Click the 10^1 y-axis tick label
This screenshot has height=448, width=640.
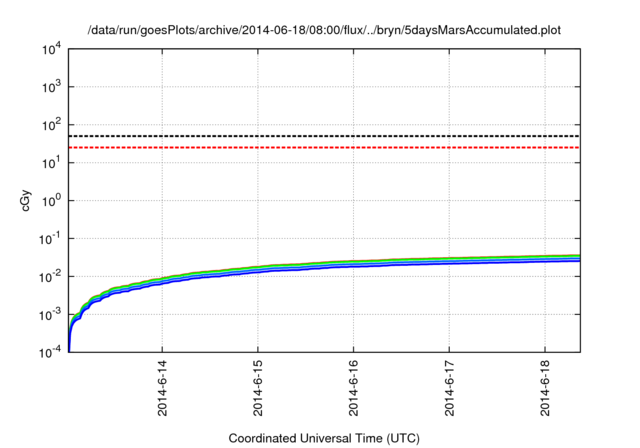[51, 163]
